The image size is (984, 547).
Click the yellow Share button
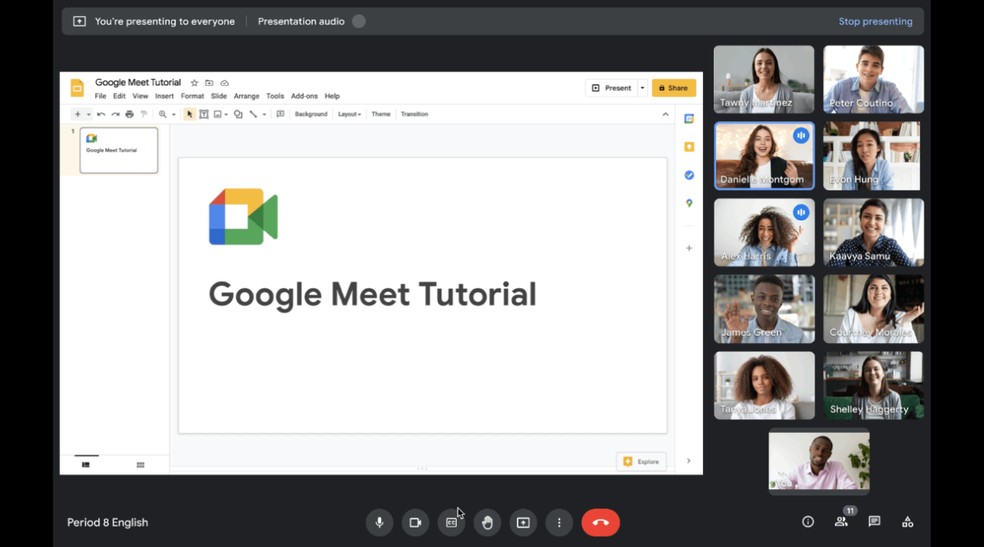[x=673, y=88]
